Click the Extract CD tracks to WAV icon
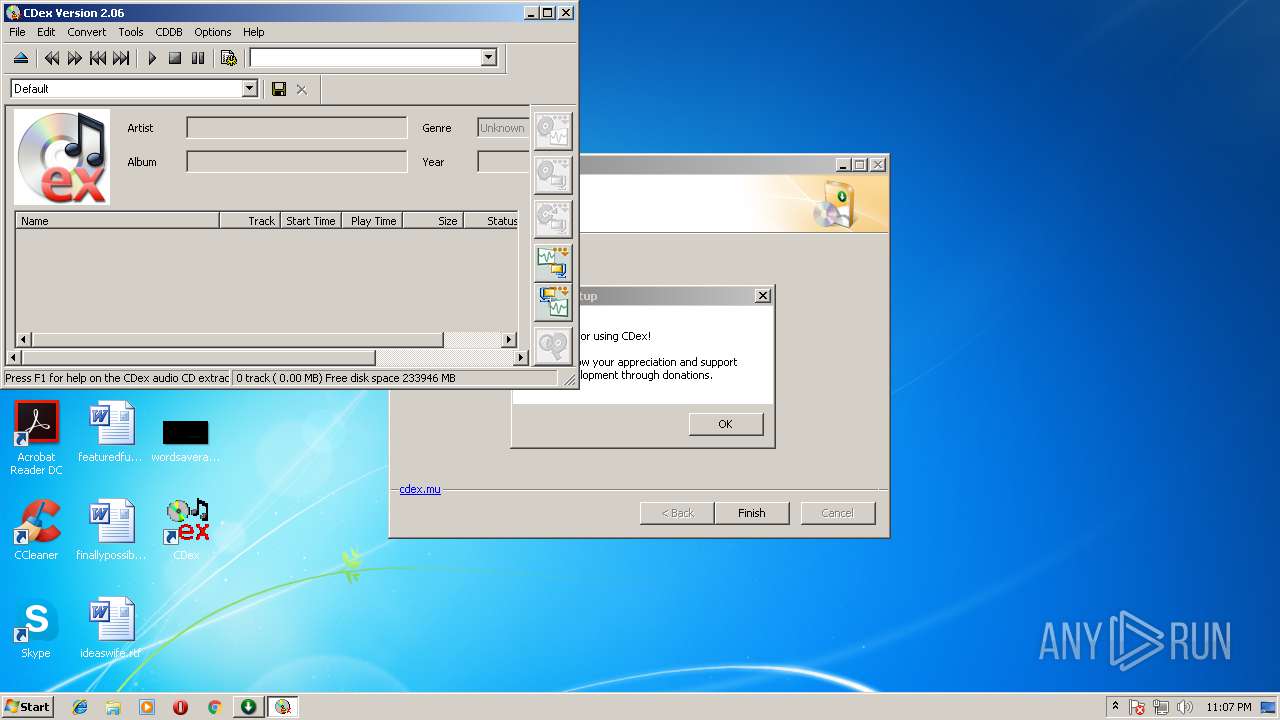 point(552,131)
